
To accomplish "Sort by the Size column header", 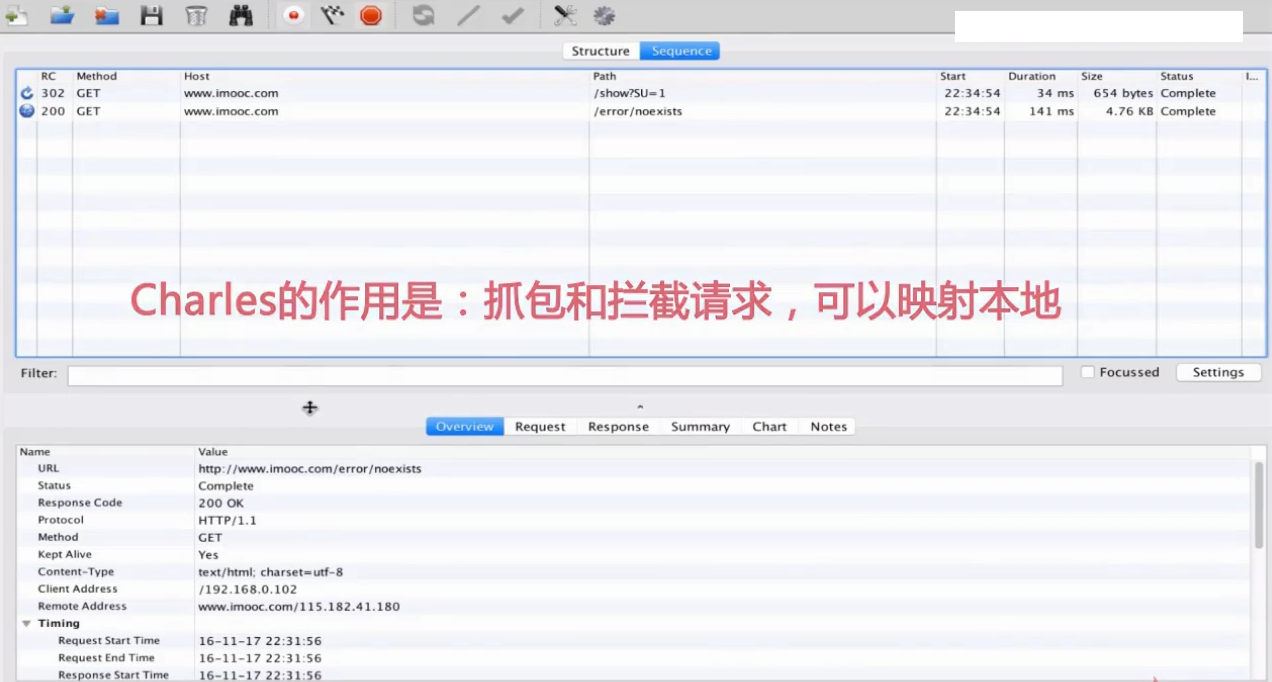I will [x=1117, y=76].
